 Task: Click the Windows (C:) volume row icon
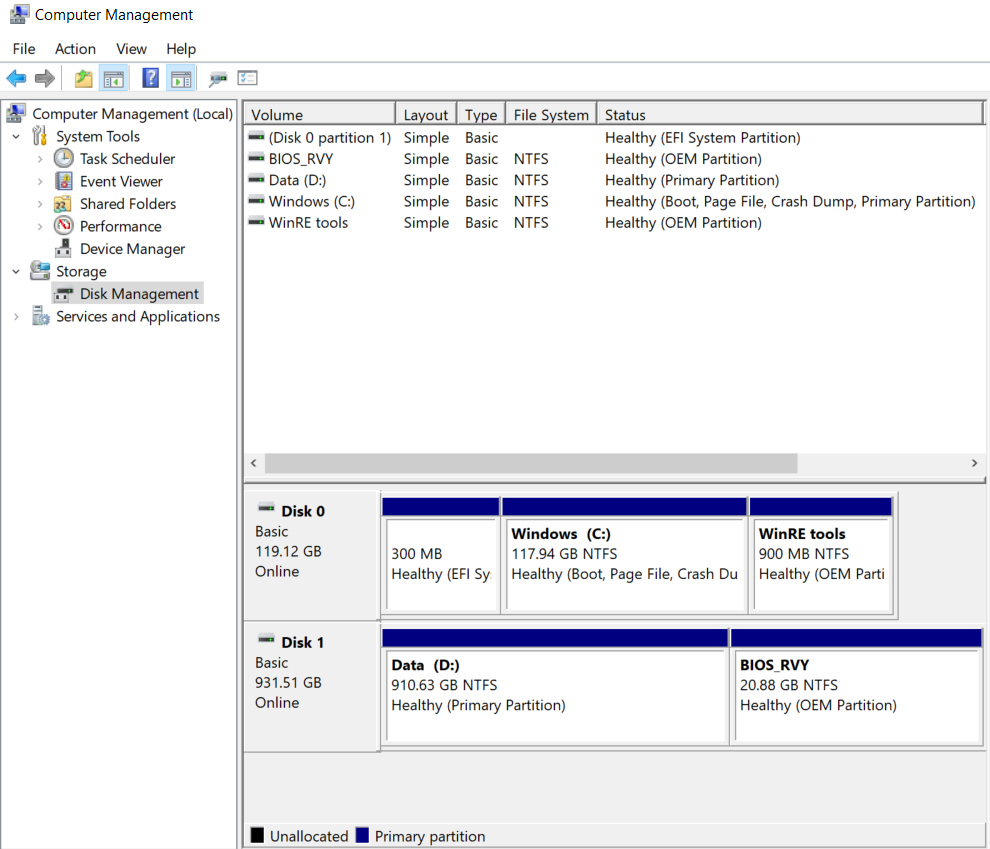[x=256, y=201]
